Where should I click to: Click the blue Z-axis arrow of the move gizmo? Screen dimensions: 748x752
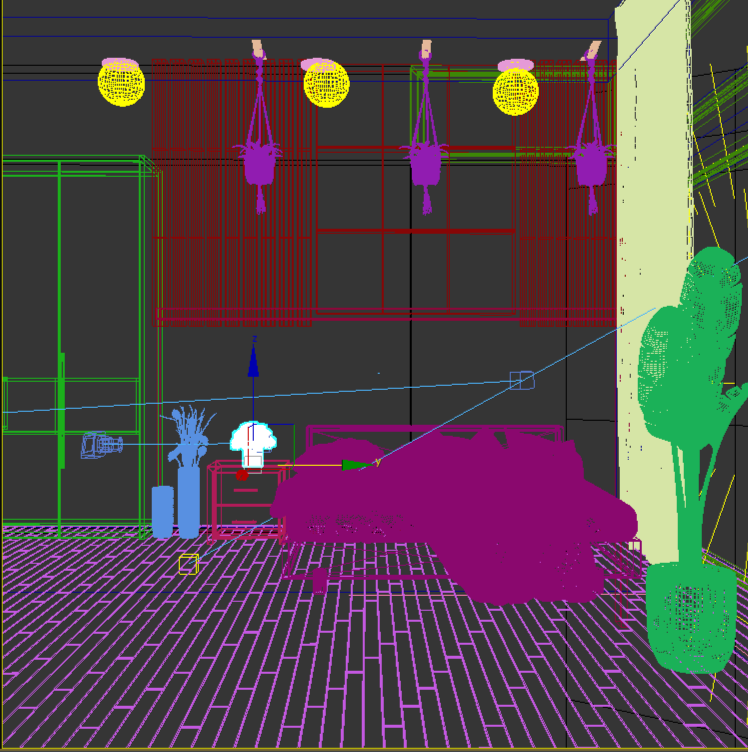pyautogui.click(x=253, y=362)
